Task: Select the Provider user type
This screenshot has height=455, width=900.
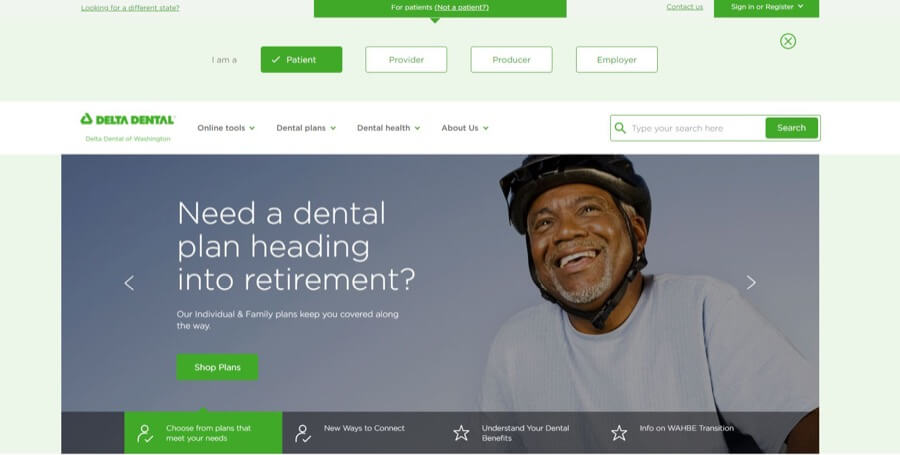Action: coord(406,60)
